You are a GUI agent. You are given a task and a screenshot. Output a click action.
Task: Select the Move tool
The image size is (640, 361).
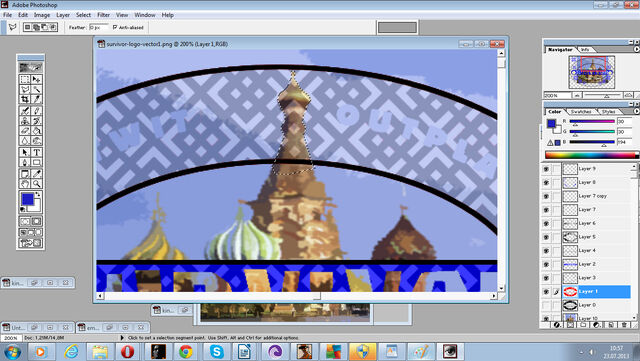(x=36, y=79)
